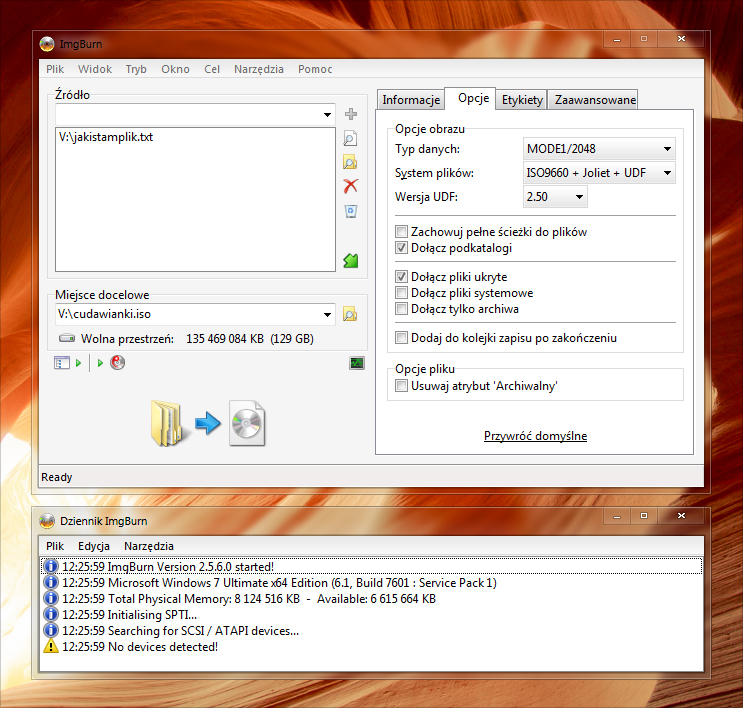Image resolution: width=743 pixels, height=708 pixels.
Task: Switch to the Etykiety tab
Action: tap(522, 100)
